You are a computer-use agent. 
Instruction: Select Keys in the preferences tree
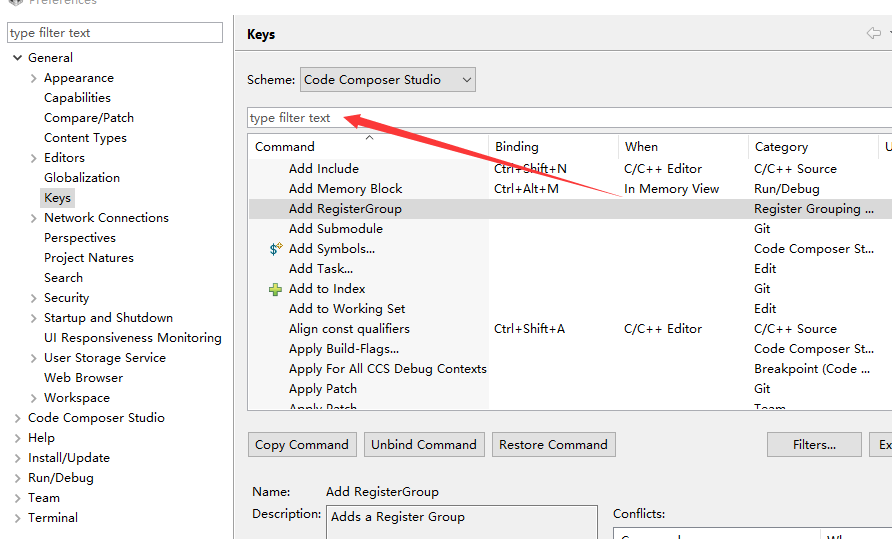(x=57, y=198)
